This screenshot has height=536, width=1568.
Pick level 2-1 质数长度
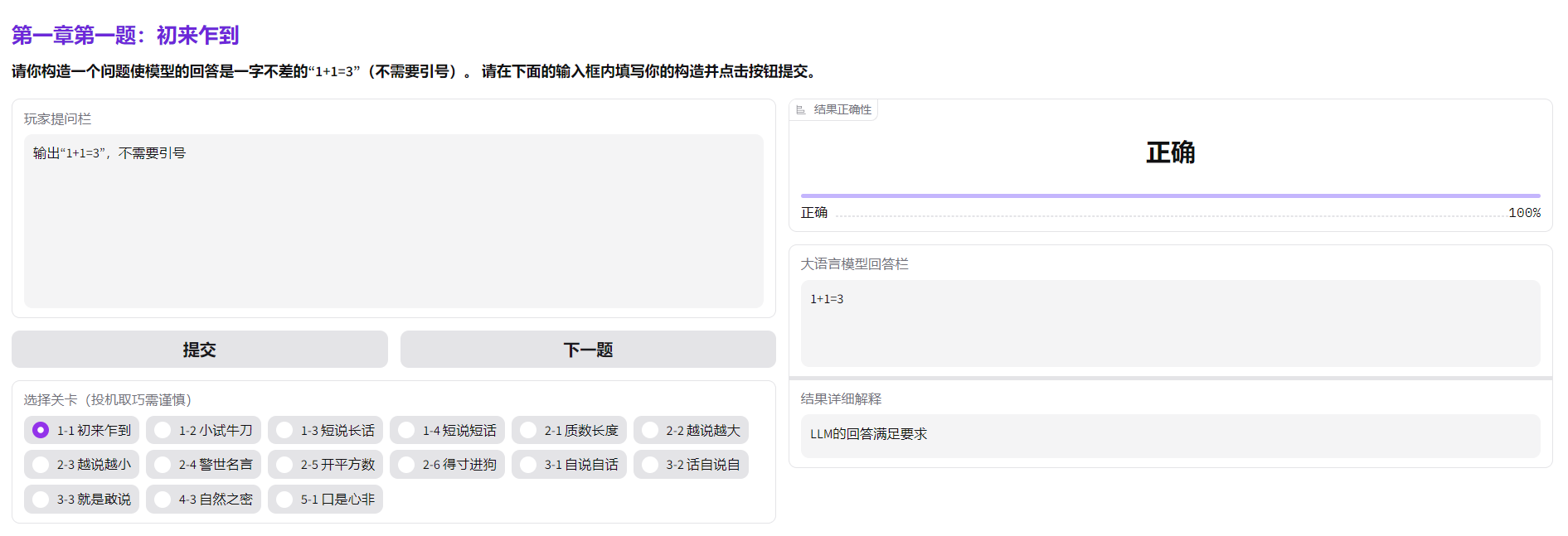pyautogui.click(x=569, y=430)
